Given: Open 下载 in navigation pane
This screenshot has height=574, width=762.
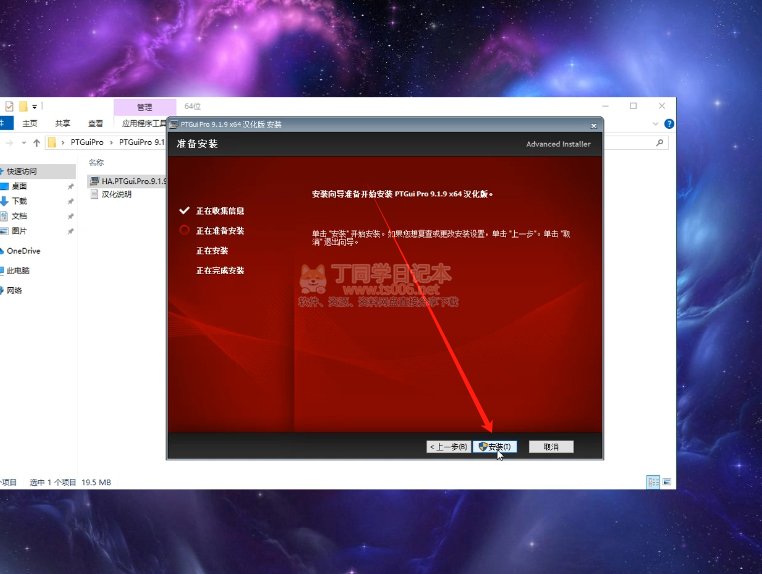Looking at the screenshot, I should pos(19,201).
